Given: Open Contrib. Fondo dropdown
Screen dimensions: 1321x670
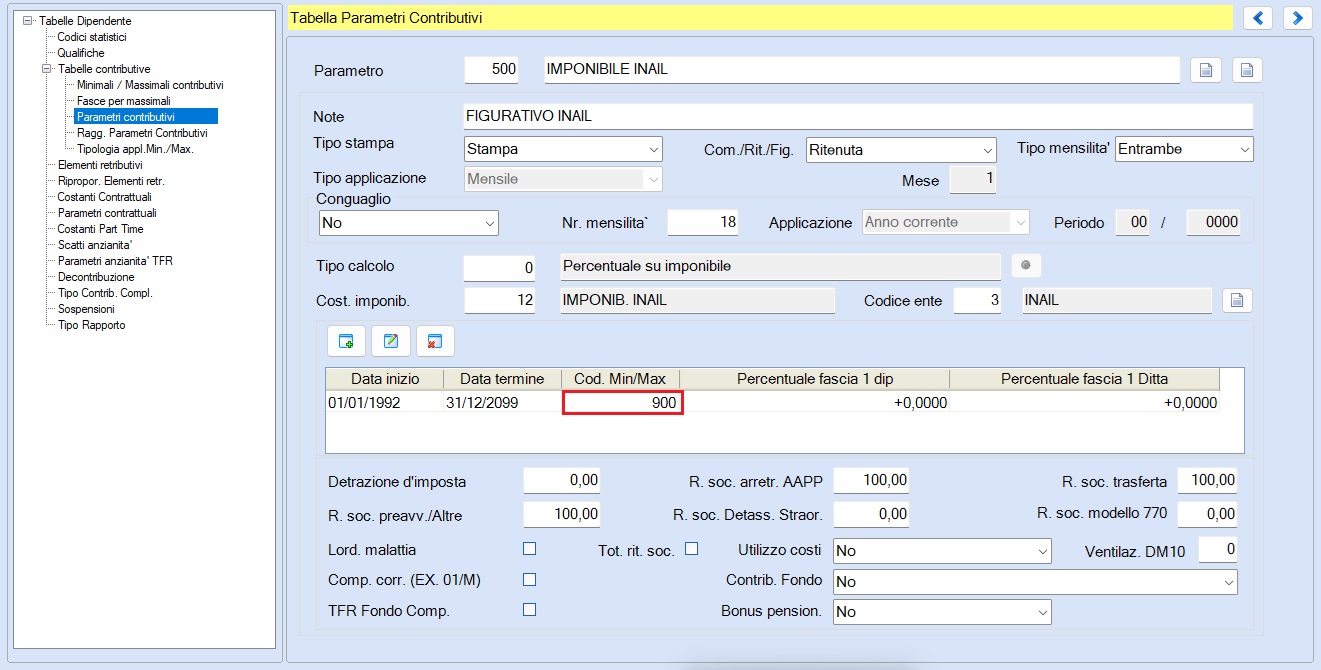Looking at the screenshot, I should [1035, 582].
